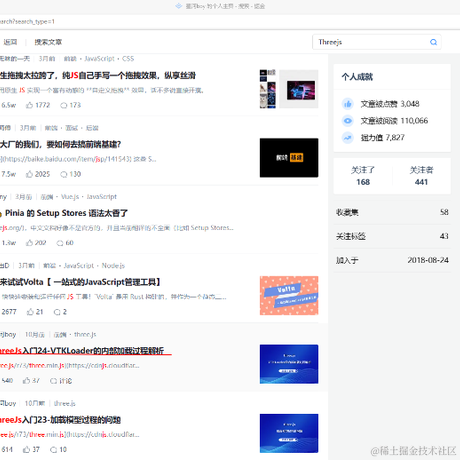Click the search magnifier icon beside Threejs
Viewport: 460px width, 460px height.
tap(433, 42)
